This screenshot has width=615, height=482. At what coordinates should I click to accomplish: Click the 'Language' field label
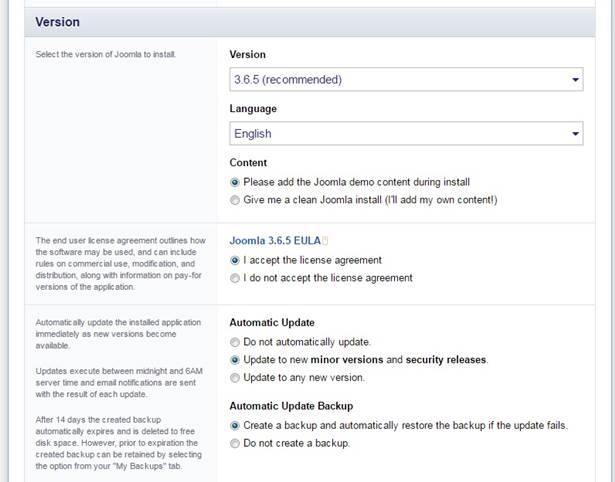tap(253, 109)
